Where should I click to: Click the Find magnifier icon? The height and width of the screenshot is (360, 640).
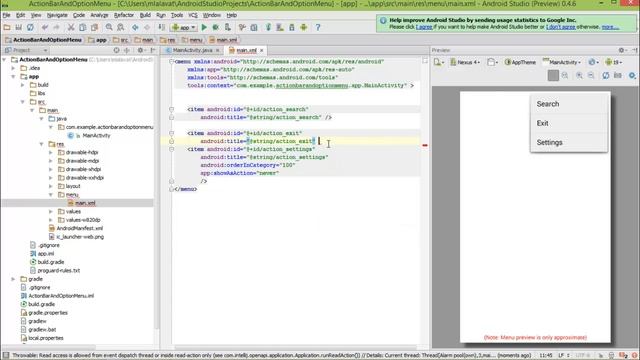pos(109,27)
